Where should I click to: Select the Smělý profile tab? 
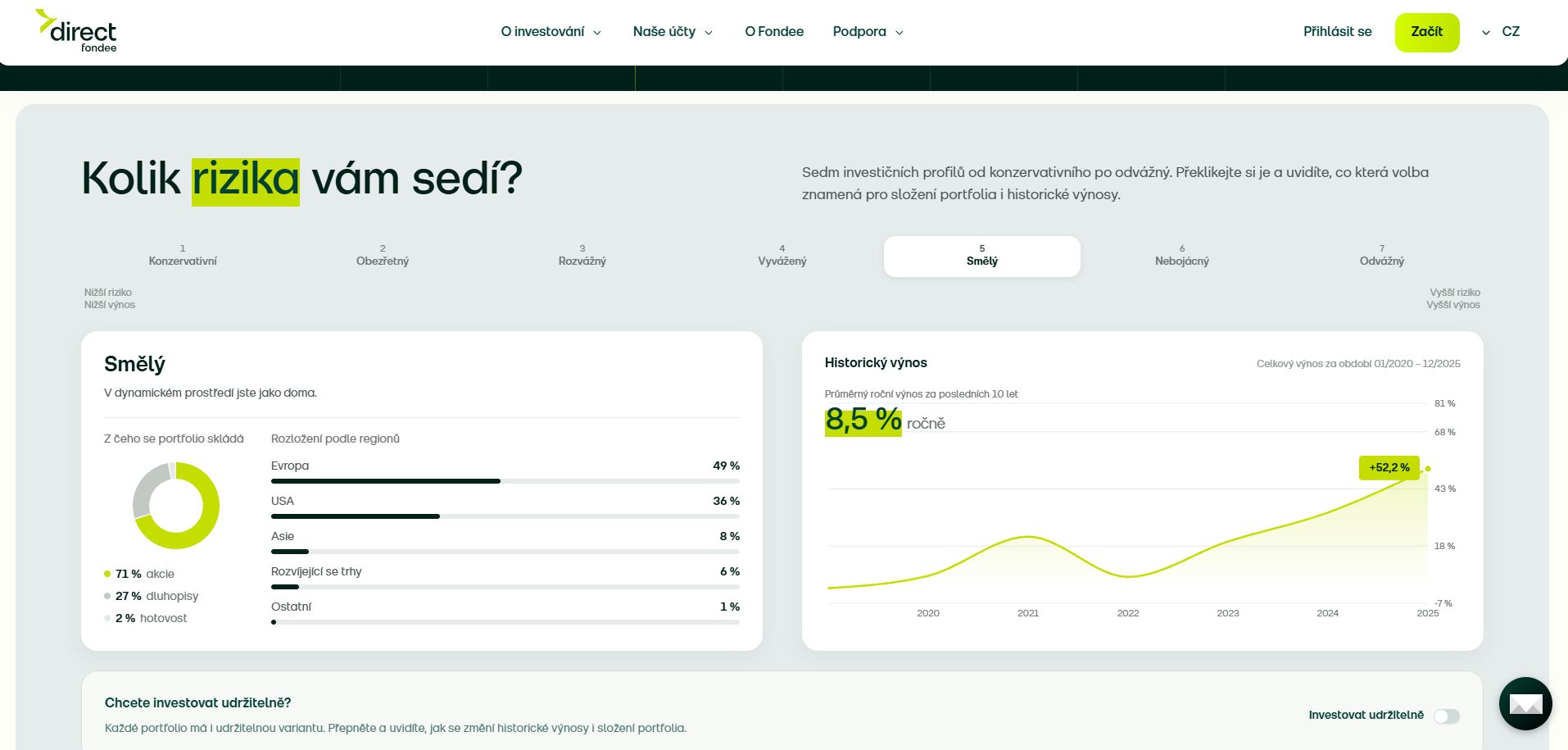982,256
